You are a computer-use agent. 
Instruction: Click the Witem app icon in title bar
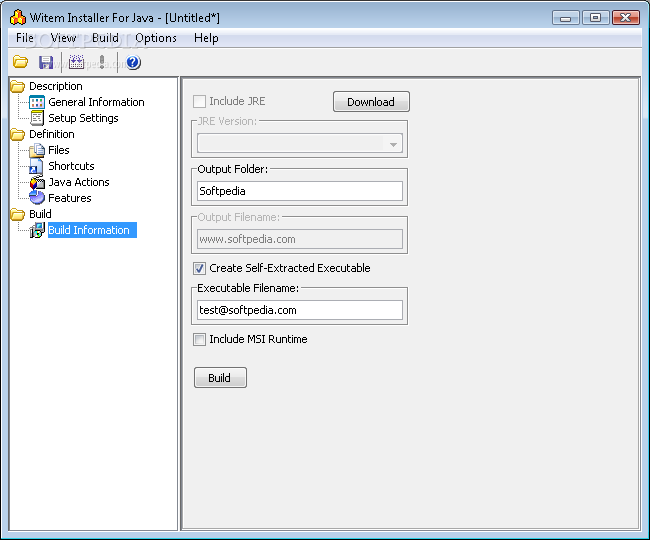point(18,17)
